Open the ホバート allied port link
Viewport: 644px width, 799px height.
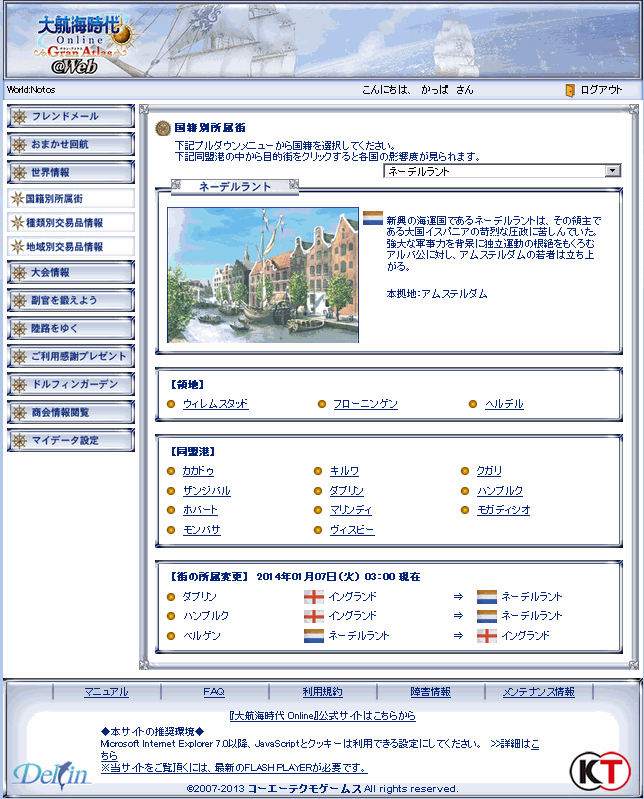pos(200,510)
